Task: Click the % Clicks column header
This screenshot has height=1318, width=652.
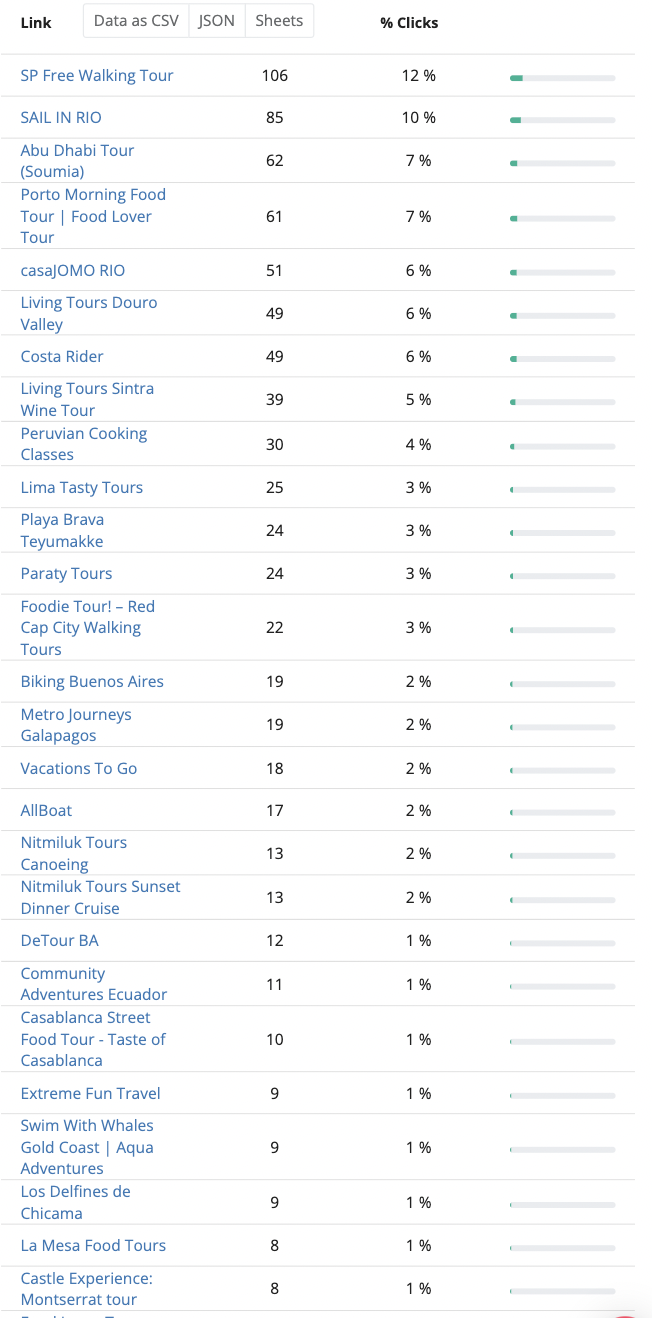Action: 409,22
